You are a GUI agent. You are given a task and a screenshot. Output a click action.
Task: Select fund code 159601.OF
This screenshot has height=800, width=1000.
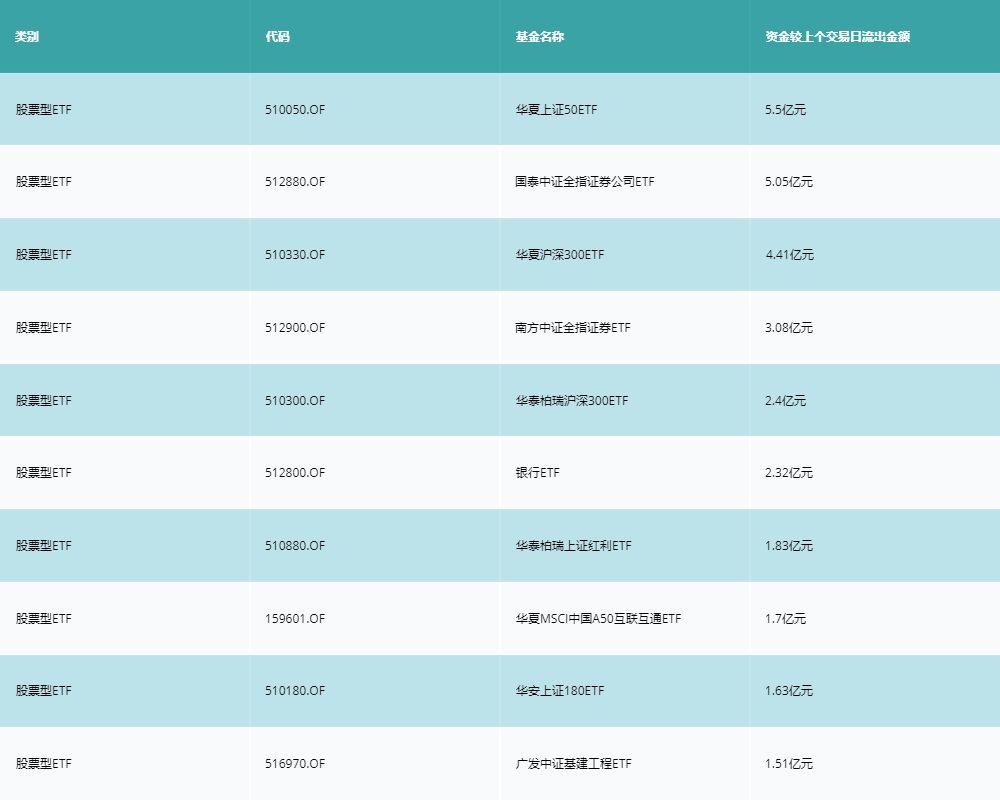295,618
